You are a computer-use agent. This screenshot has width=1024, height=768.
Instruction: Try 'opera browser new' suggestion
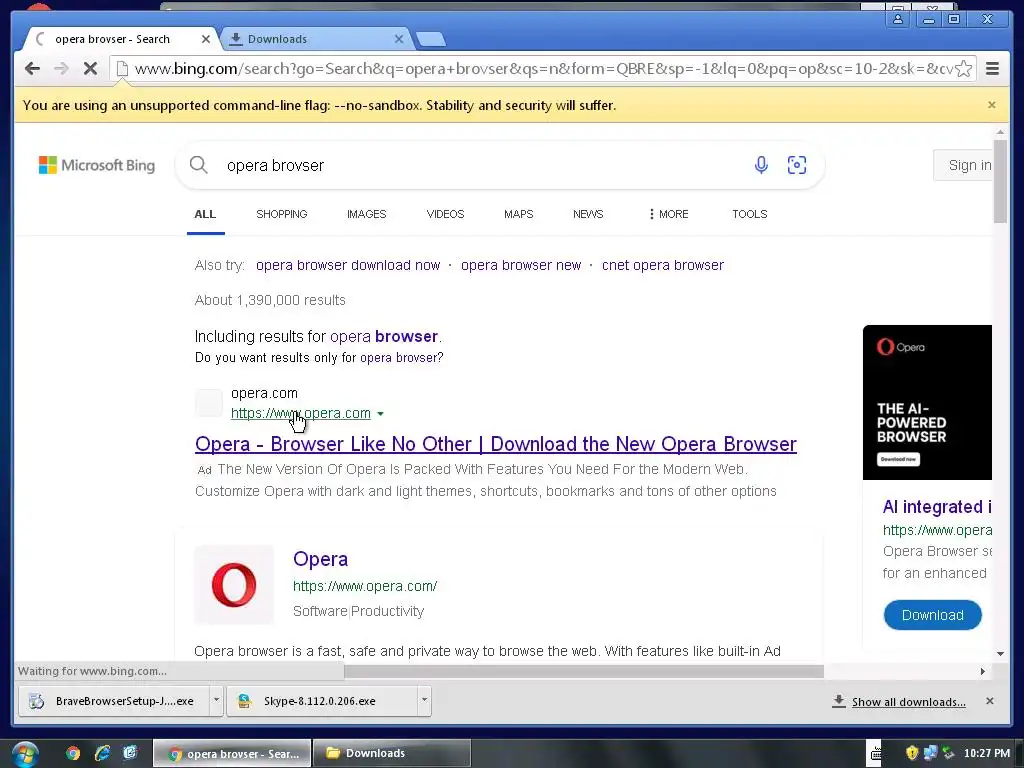(521, 265)
